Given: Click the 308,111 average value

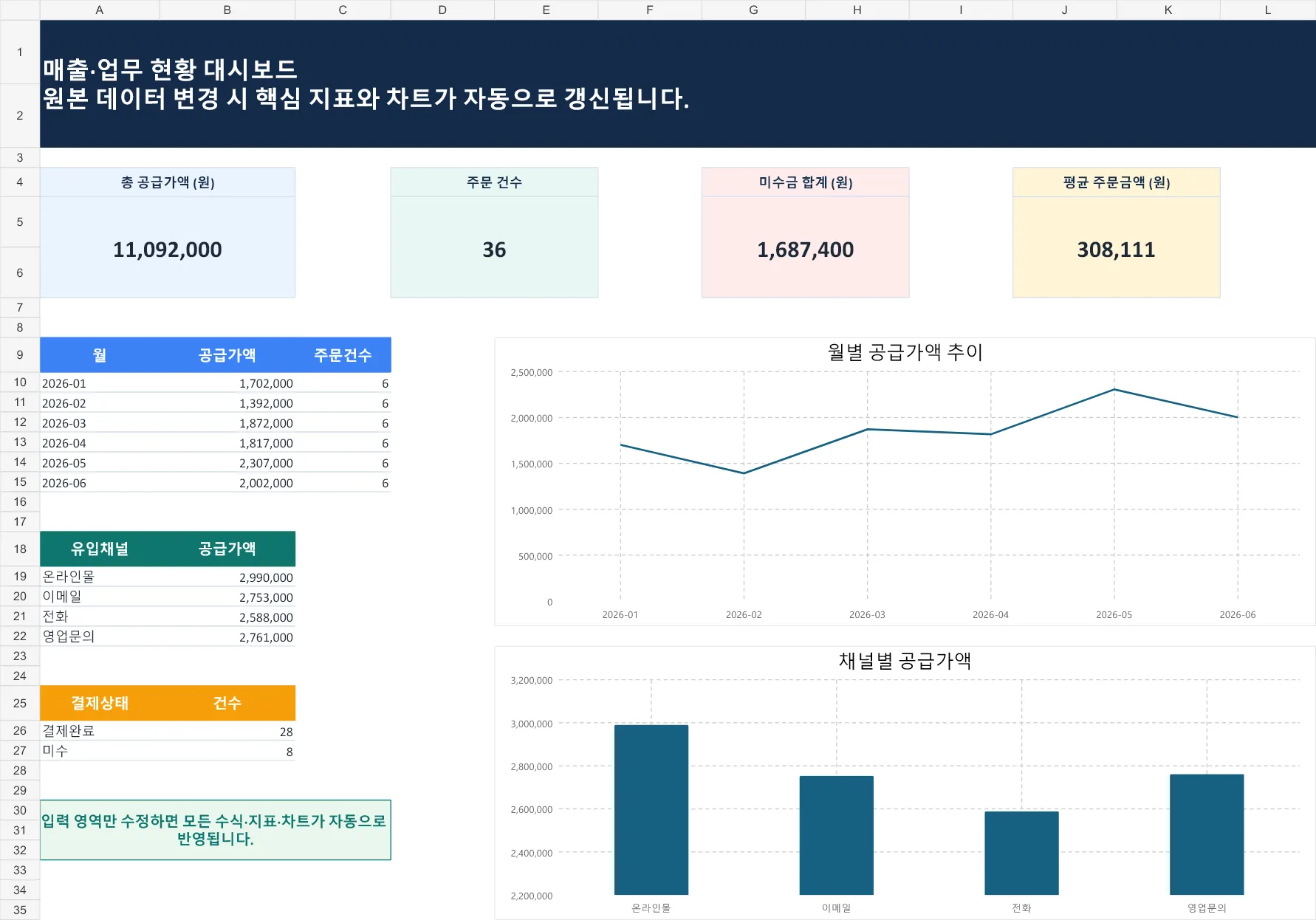Looking at the screenshot, I should coord(1117,250).
